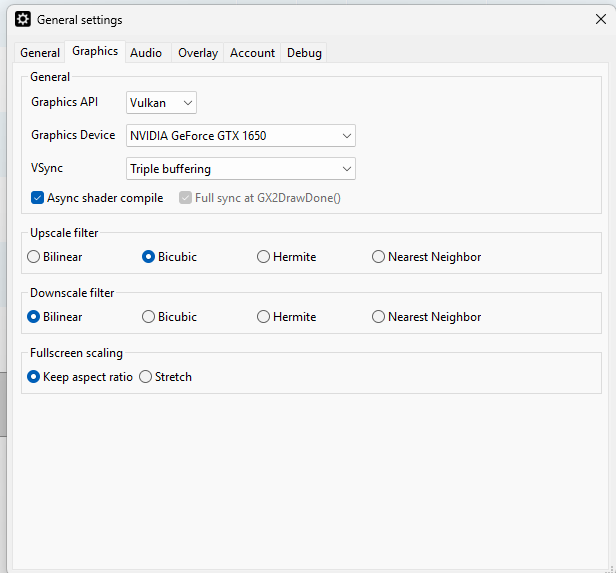The height and width of the screenshot is (573, 616).
Task: Click the settings gear icon in title bar
Action: coord(22,19)
